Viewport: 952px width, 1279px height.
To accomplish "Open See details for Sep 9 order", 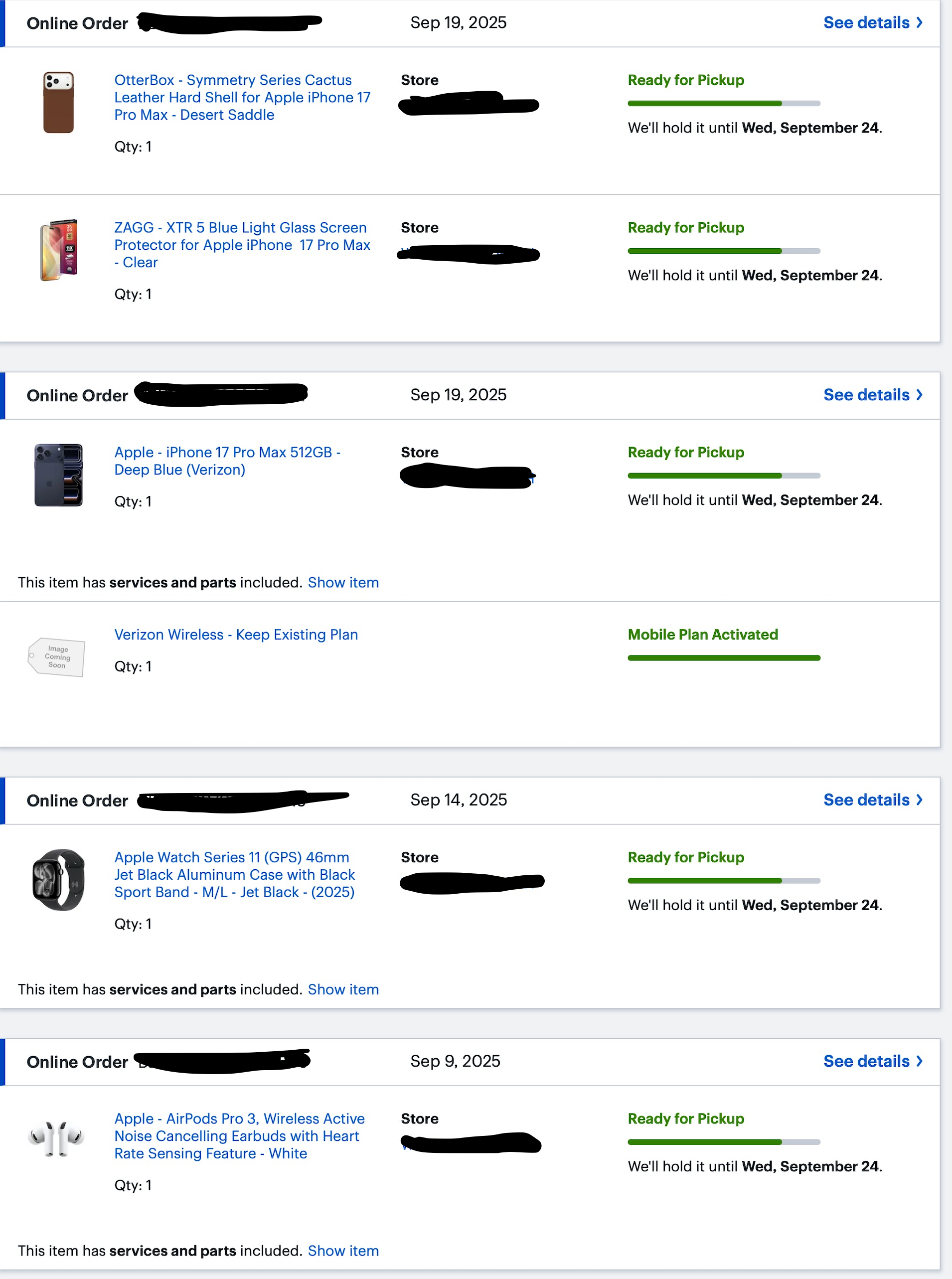I will pos(872,1061).
